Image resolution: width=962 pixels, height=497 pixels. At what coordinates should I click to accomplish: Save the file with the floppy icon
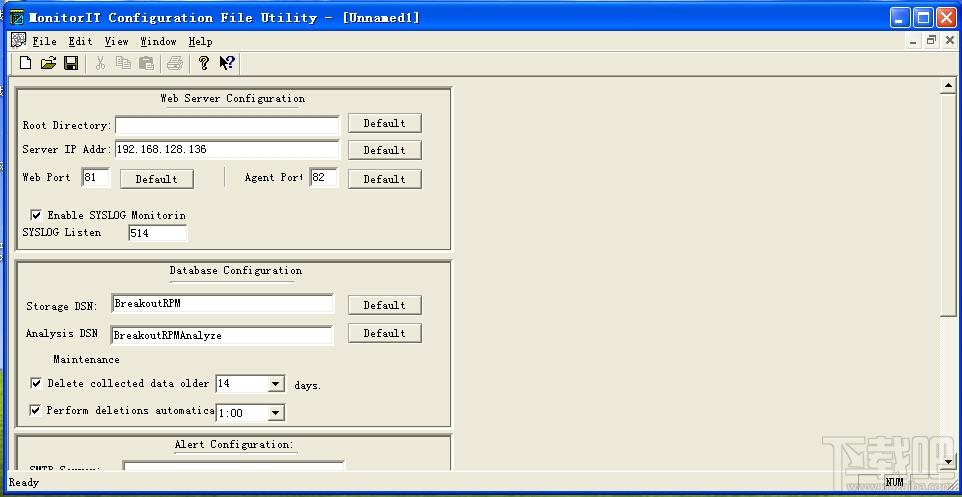coord(71,63)
